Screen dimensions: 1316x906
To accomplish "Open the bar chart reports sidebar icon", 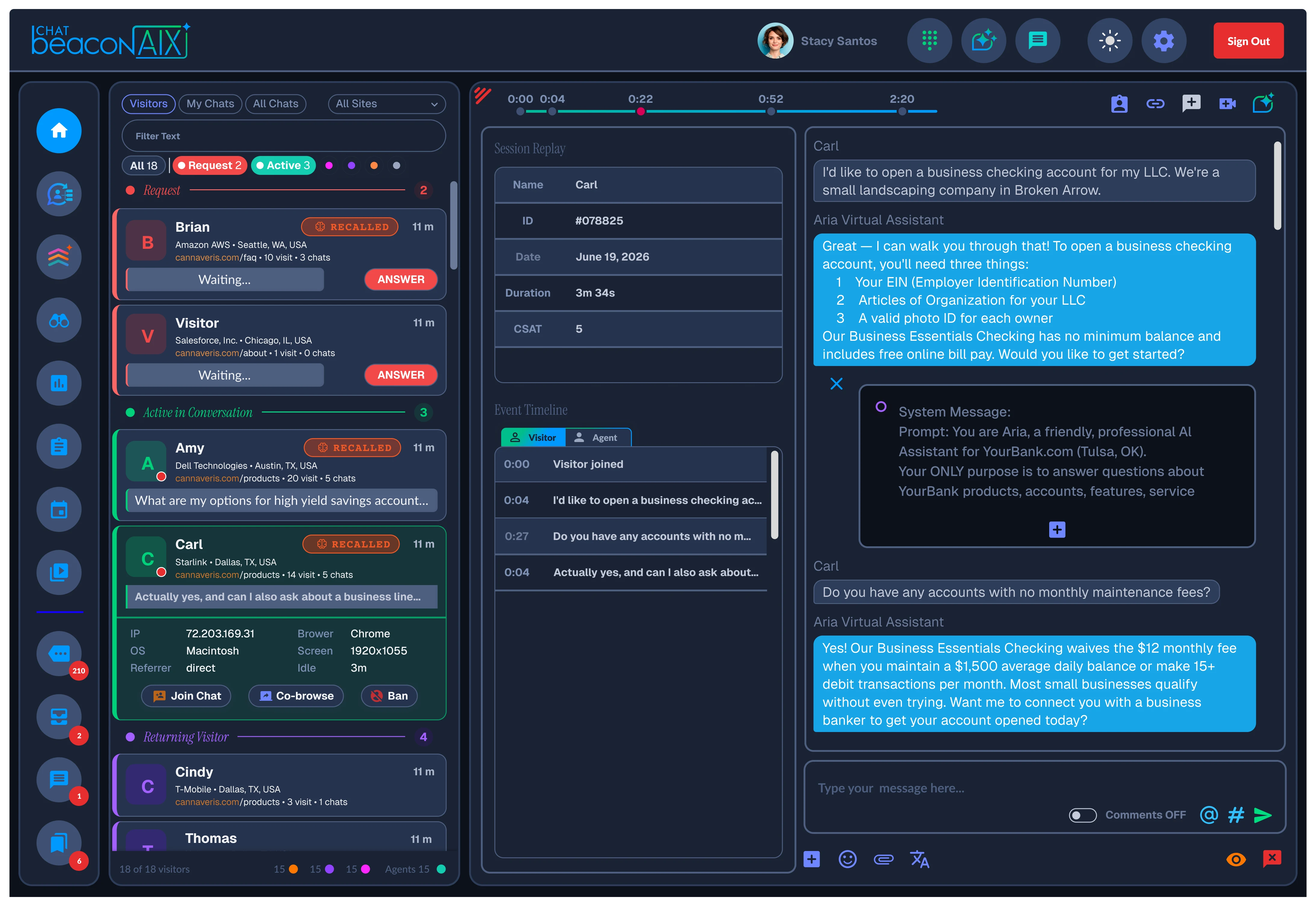I will pyautogui.click(x=59, y=383).
